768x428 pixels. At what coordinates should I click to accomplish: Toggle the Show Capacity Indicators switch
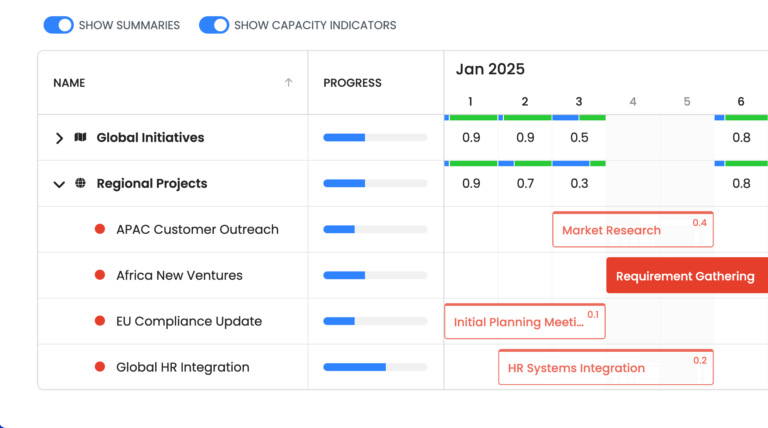[x=214, y=25]
